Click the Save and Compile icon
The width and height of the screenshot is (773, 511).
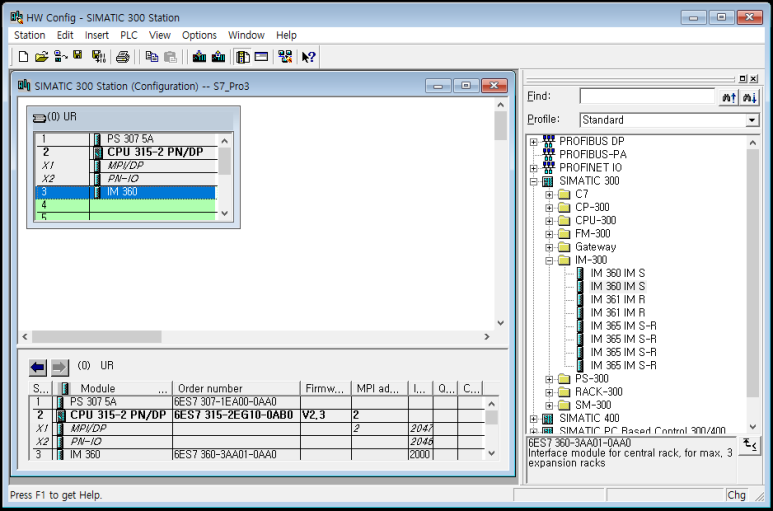pos(99,57)
